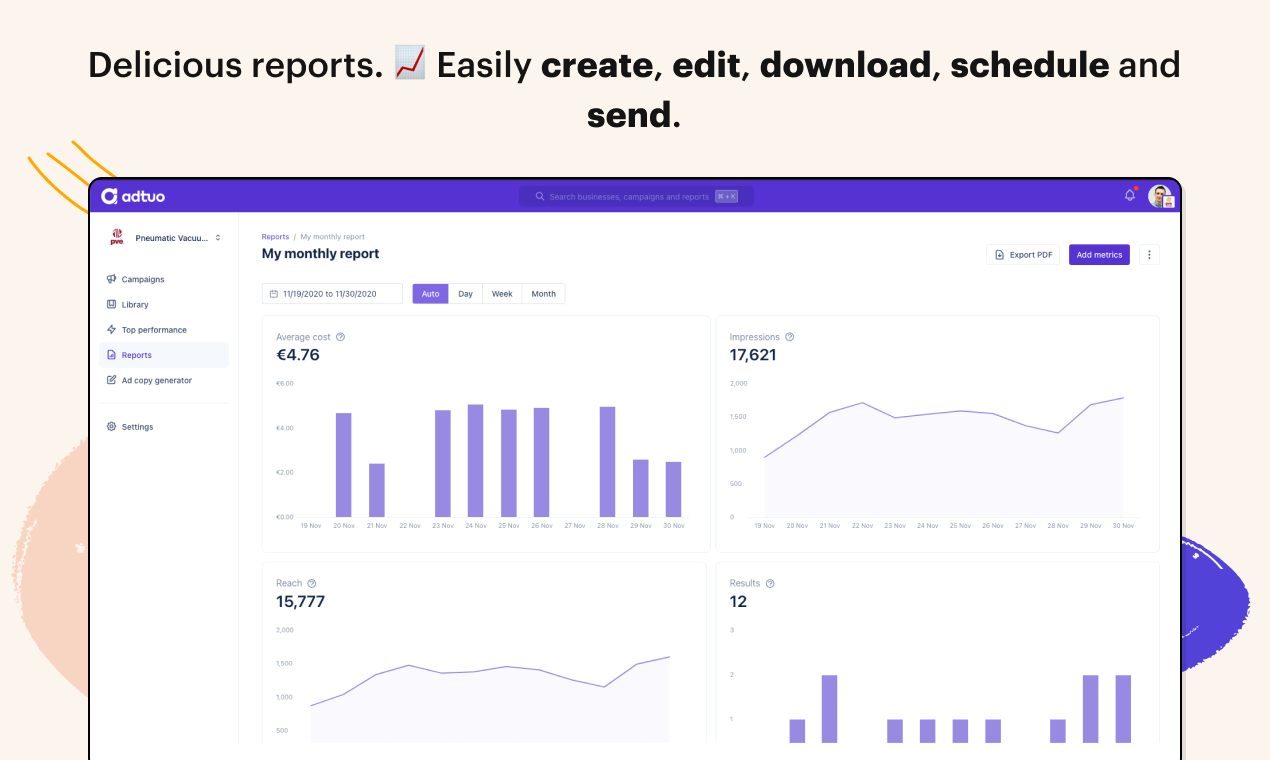
Task: Click the Library icon
Action: coord(112,304)
